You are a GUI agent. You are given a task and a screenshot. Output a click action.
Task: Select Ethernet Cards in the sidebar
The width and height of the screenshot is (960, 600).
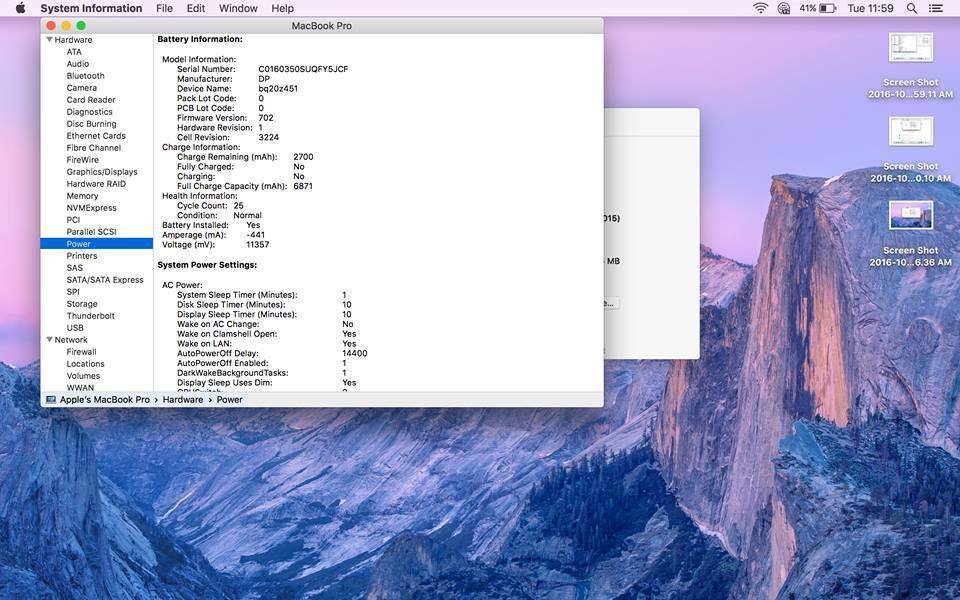[x=96, y=136]
